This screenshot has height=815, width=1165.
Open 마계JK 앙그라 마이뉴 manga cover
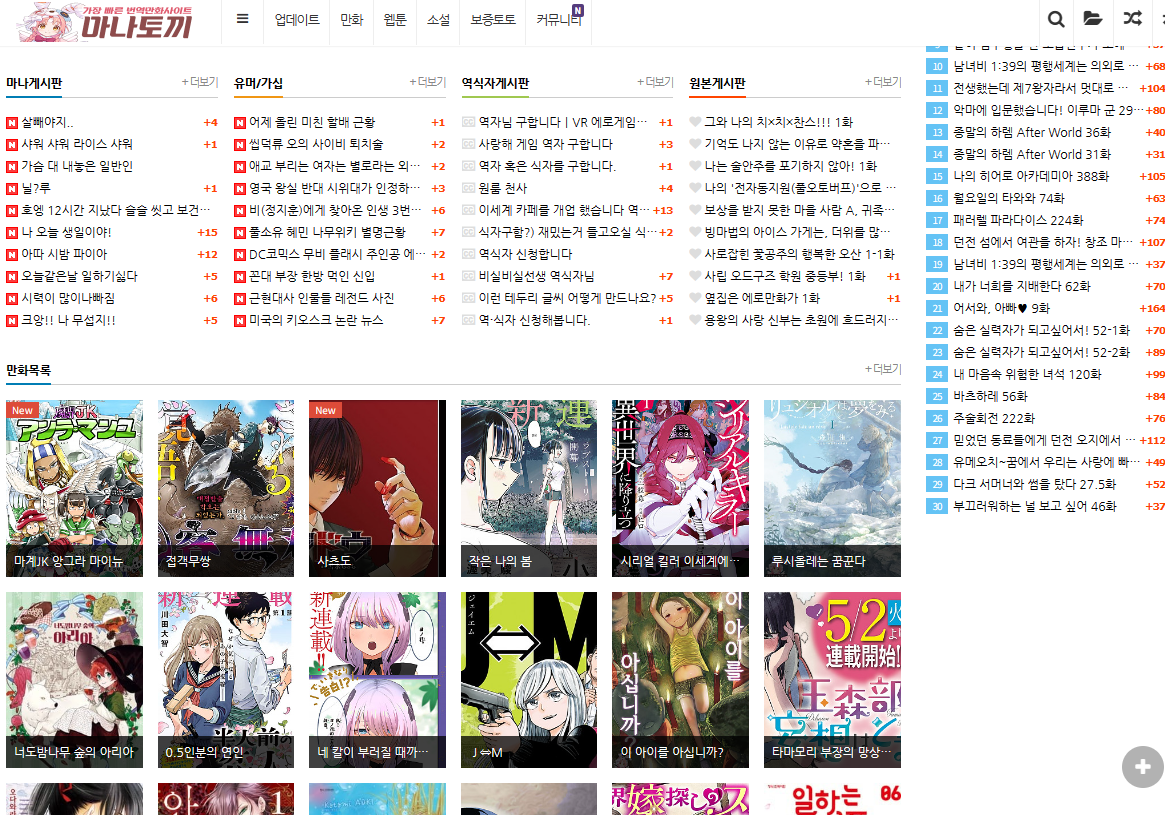(74, 488)
